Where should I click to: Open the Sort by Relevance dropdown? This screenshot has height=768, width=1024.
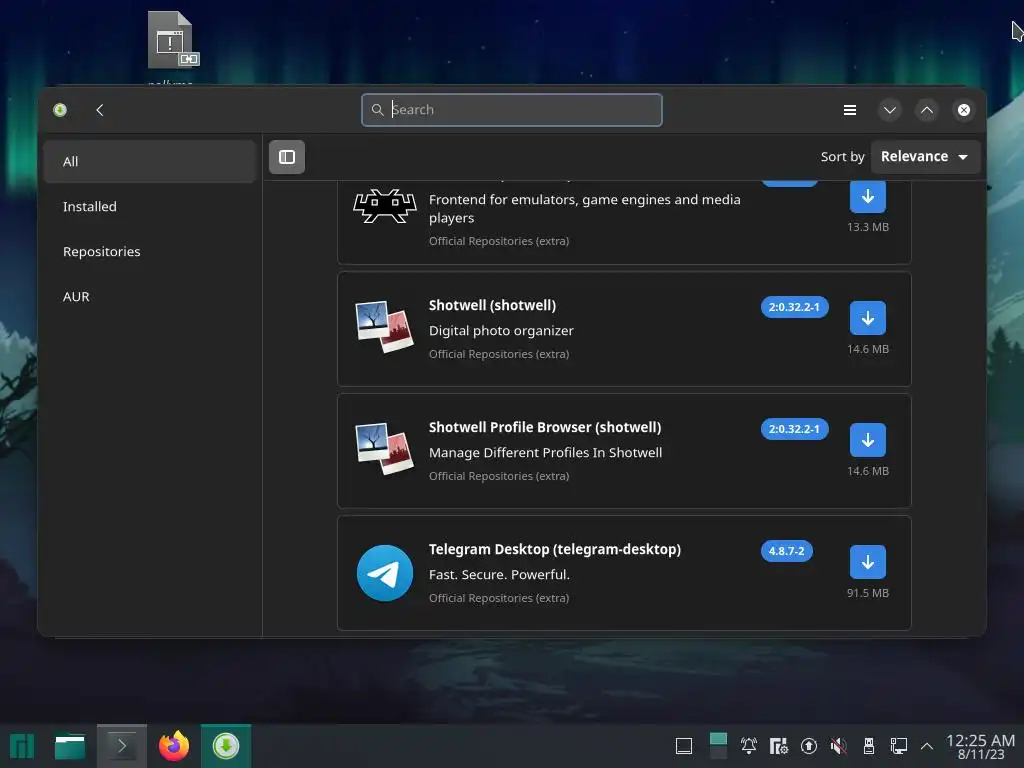click(925, 157)
